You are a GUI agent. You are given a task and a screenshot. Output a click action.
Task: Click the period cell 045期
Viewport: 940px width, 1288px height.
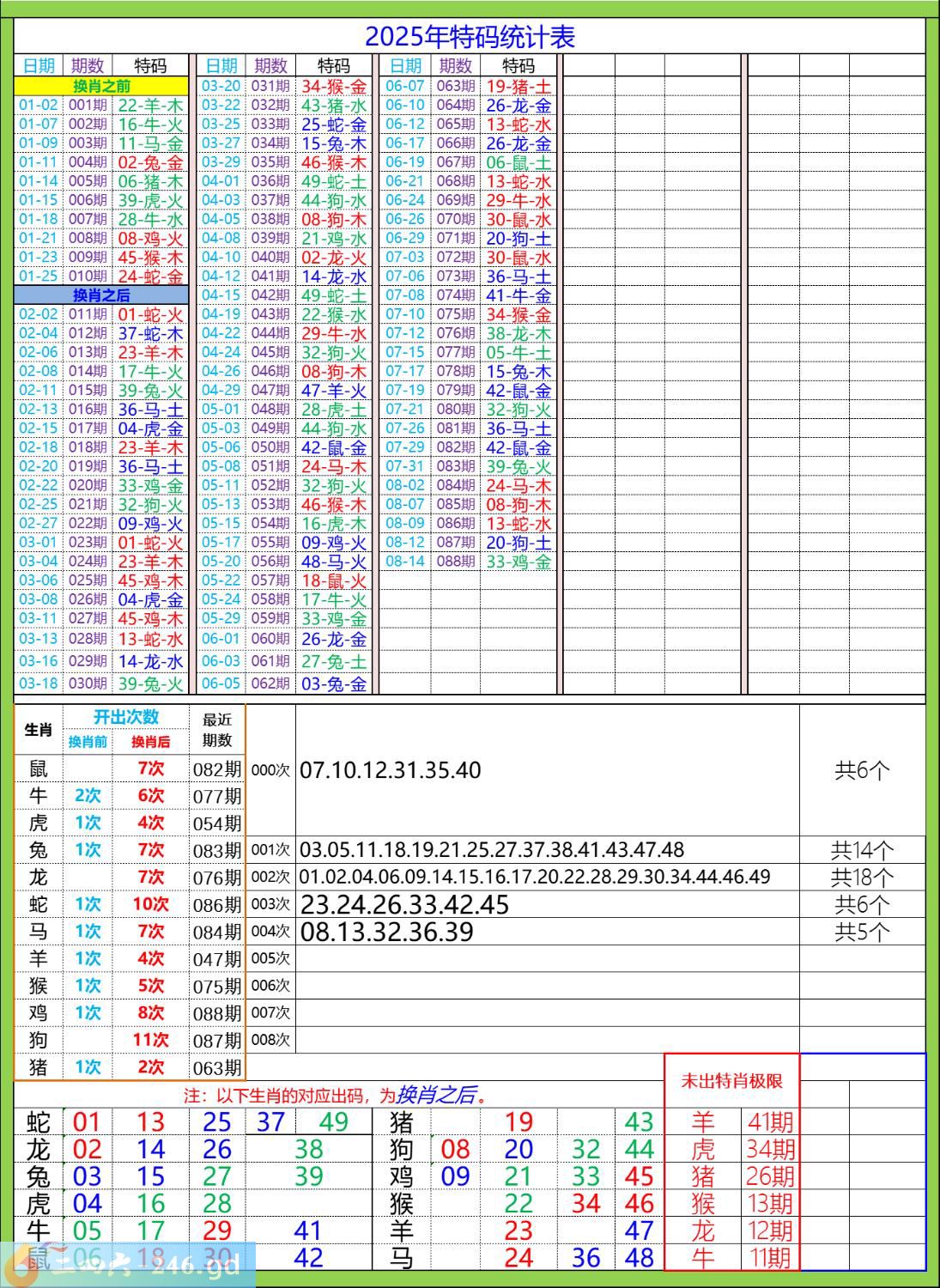pyautogui.click(x=270, y=352)
